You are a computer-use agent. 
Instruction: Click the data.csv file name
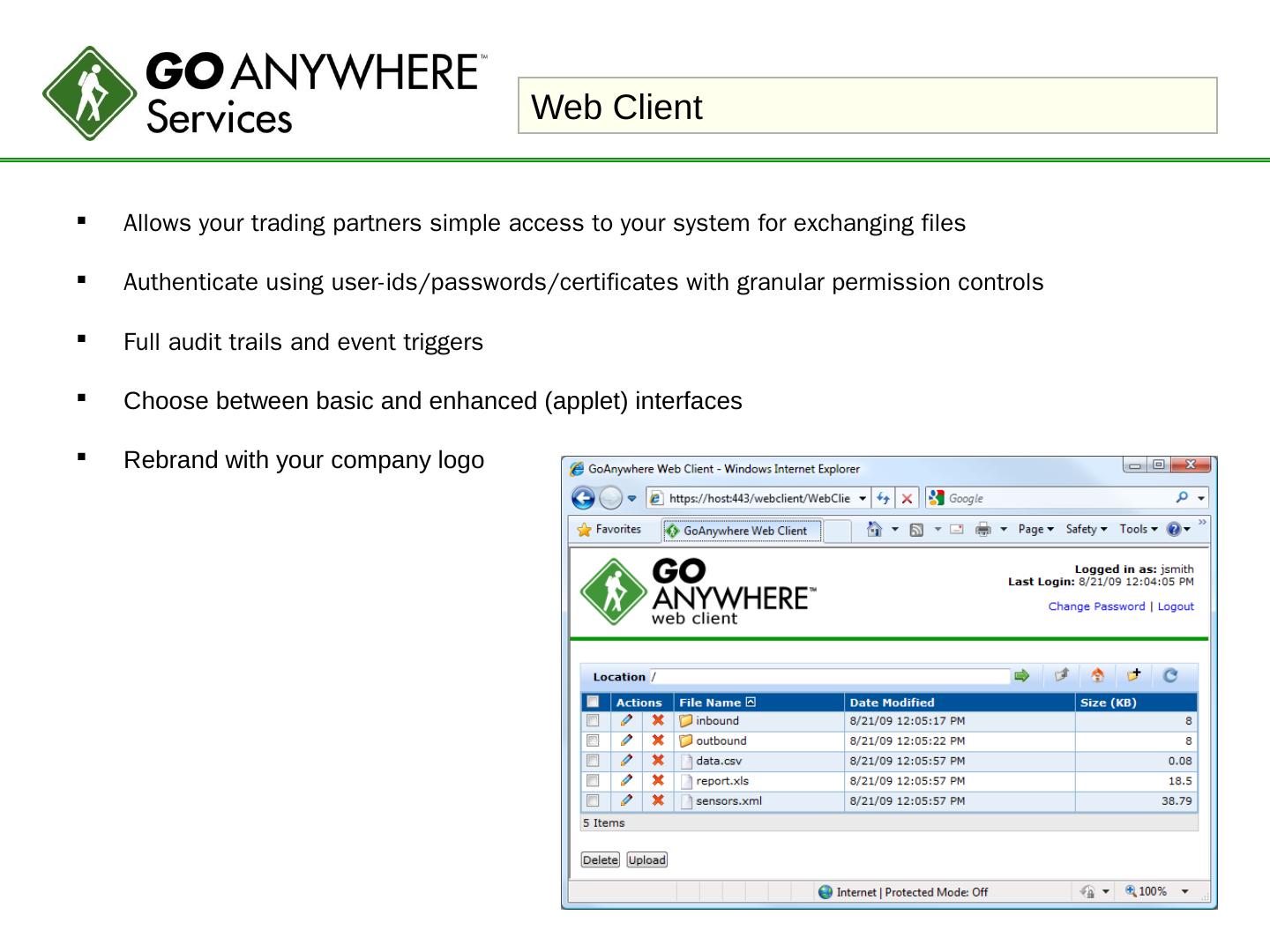pyautogui.click(x=719, y=761)
